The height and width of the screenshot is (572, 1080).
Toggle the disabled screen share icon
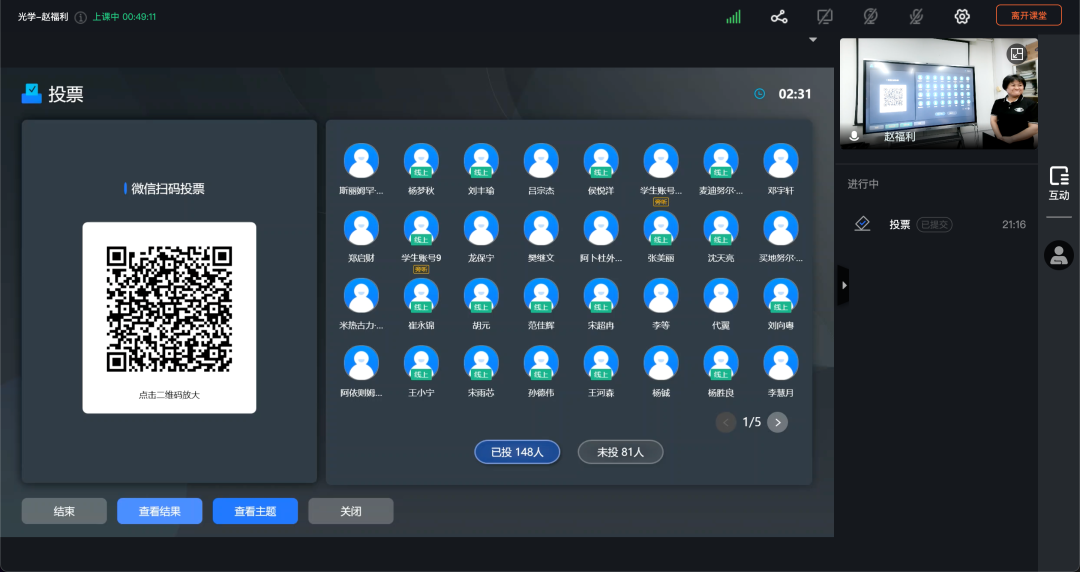coord(824,16)
